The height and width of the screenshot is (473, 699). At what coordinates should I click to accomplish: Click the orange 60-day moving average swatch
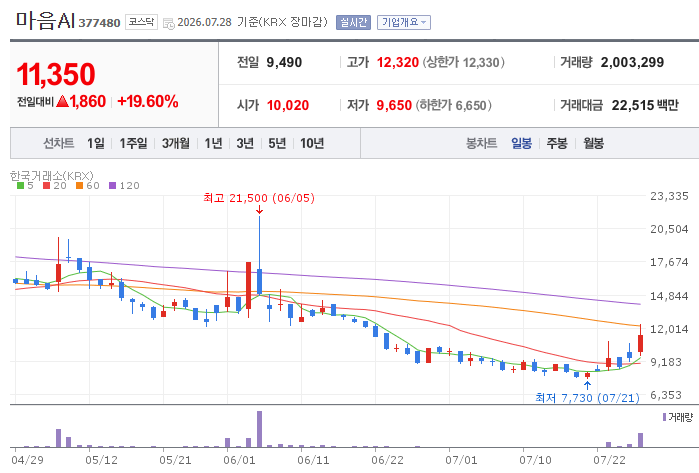(79, 185)
